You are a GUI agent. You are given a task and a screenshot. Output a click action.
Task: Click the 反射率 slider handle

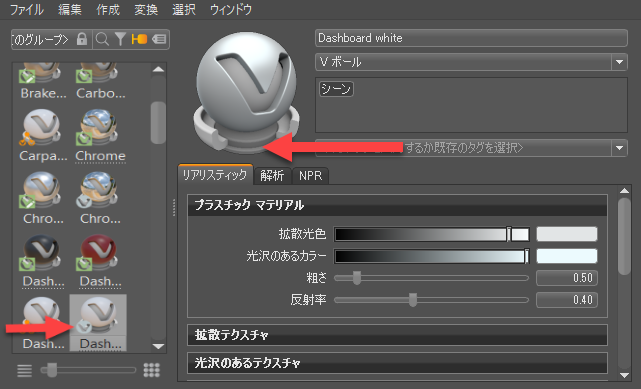[413, 300]
